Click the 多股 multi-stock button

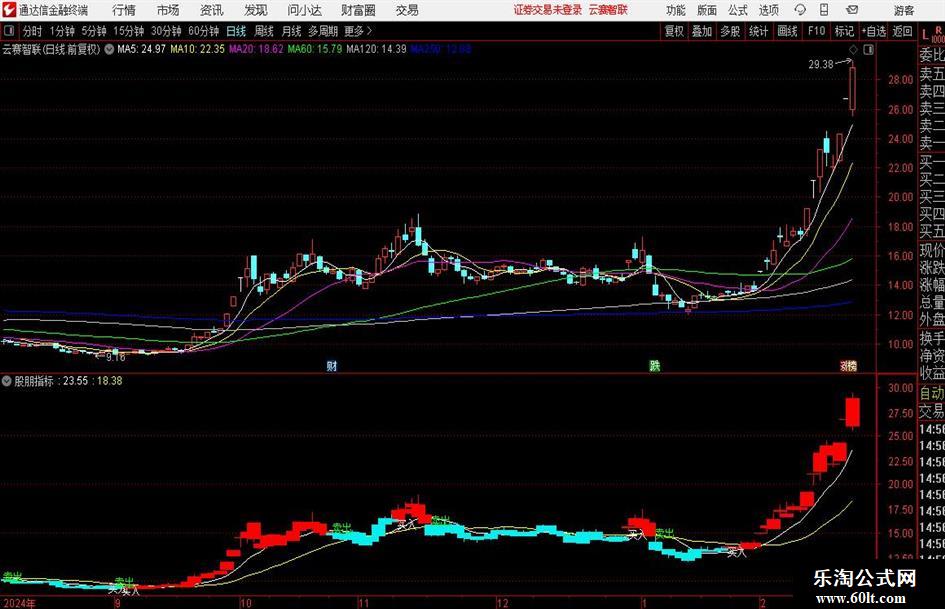(x=730, y=31)
